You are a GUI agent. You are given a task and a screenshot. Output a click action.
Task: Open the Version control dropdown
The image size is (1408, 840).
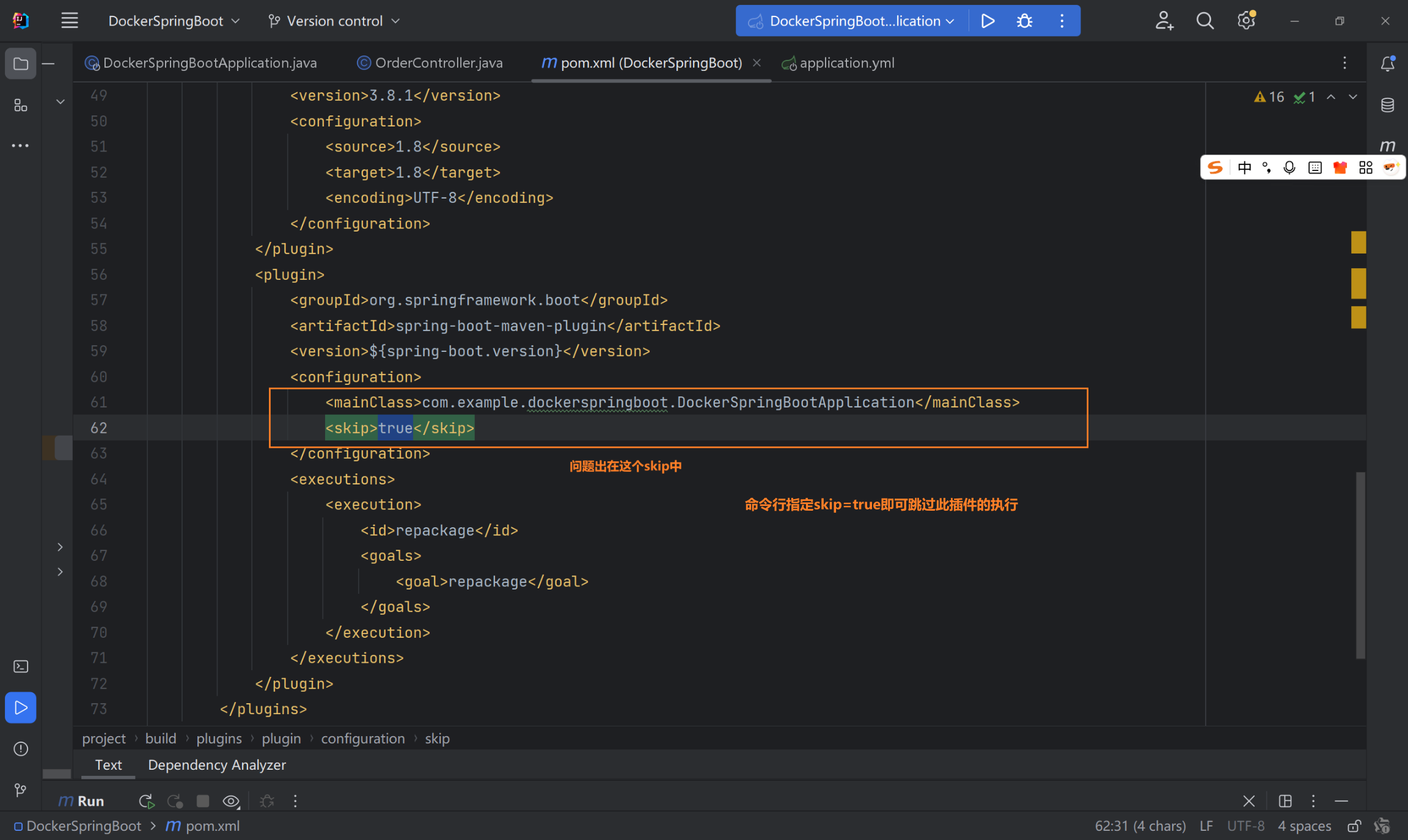[x=335, y=21]
